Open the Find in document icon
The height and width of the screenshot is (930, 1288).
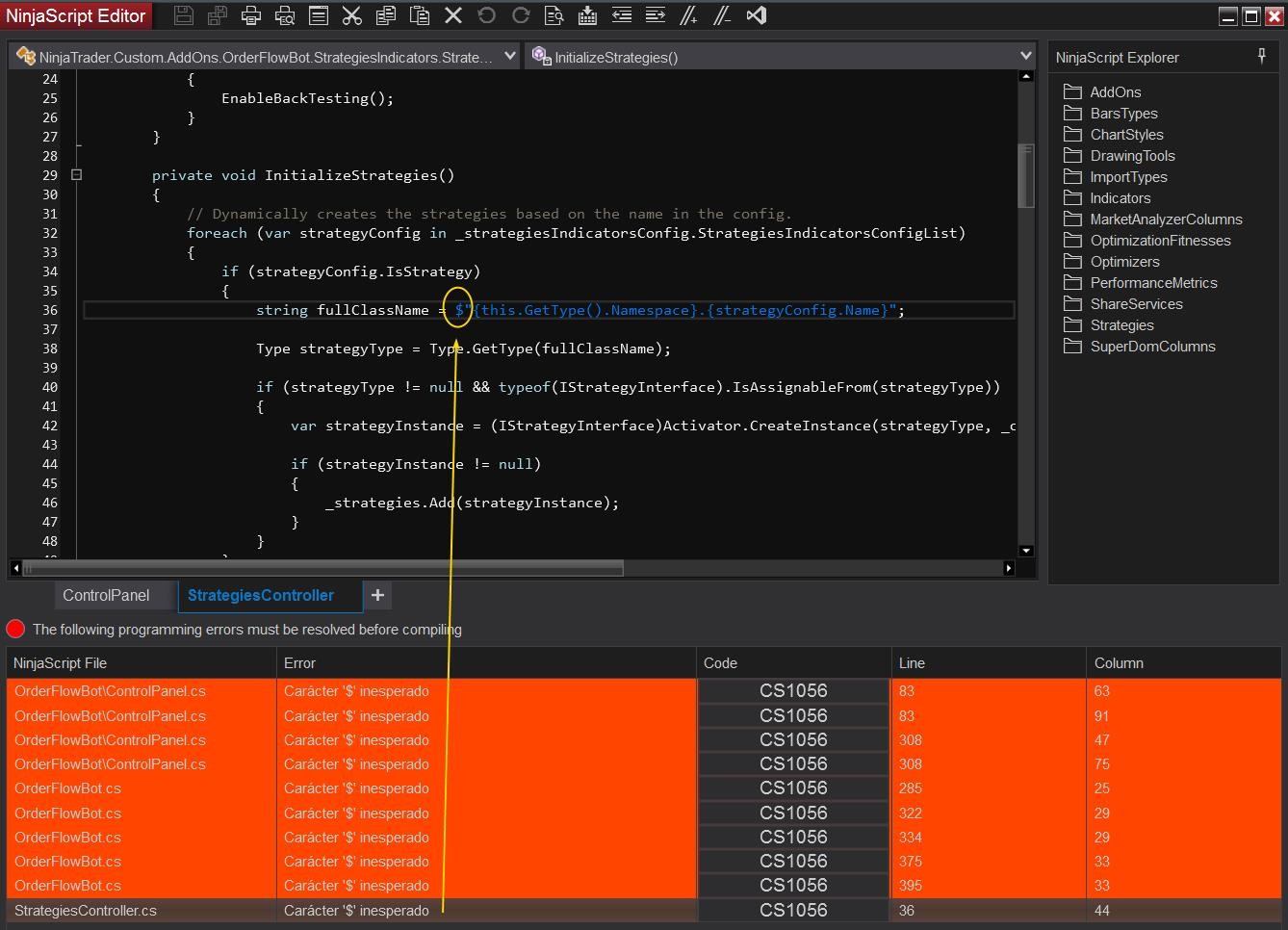click(x=554, y=15)
